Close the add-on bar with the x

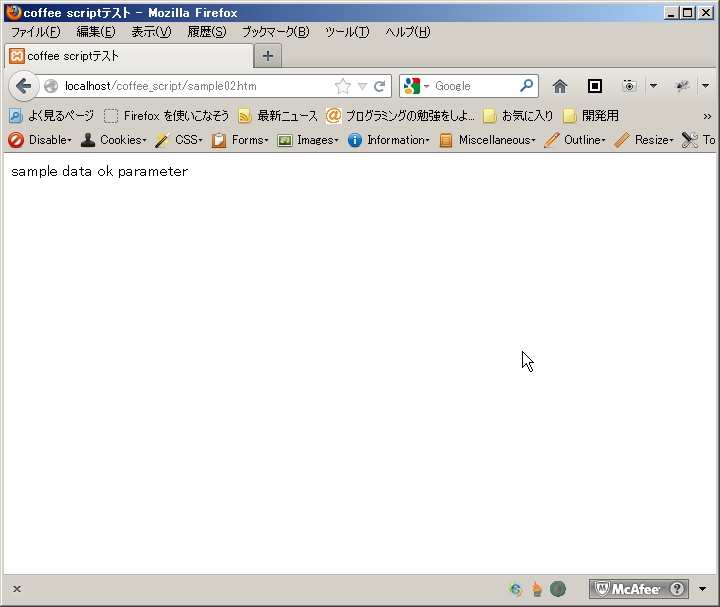point(17,589)
